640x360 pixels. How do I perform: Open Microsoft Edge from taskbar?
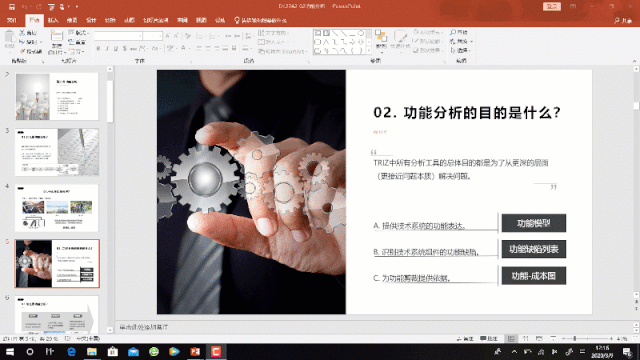tap(71, 351)
